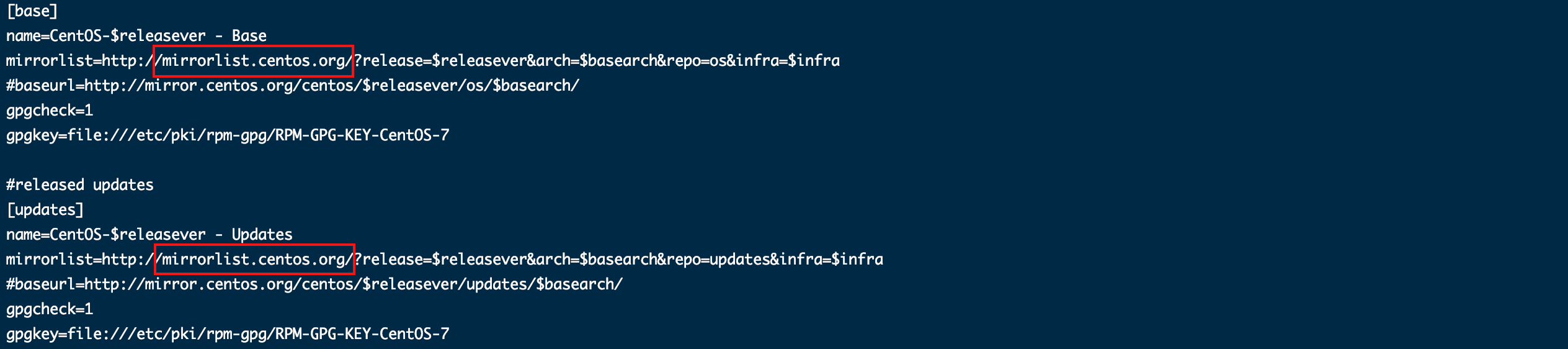The image size is (1568, 349).
Task: Click second red-boxed mirrorlist.centos.org URL
Action: (254, 260)
